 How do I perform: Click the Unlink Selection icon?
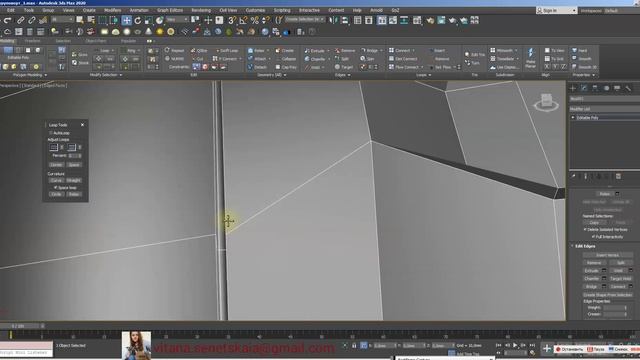31,20
